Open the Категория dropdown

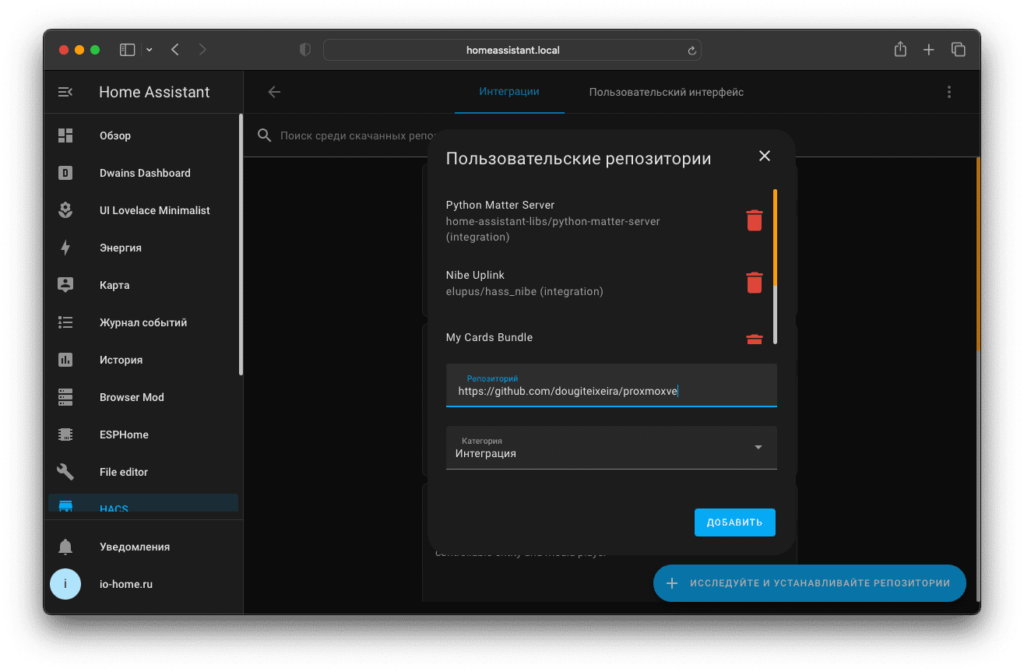(611, 447)
